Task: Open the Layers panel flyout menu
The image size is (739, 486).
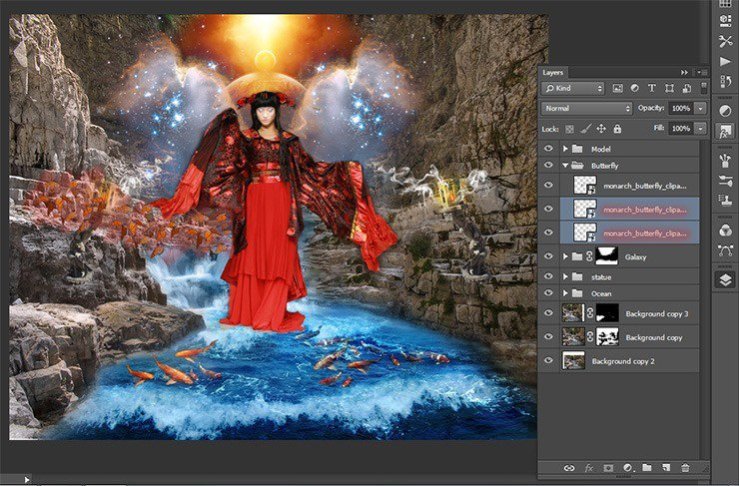Action: coord(702,72)
